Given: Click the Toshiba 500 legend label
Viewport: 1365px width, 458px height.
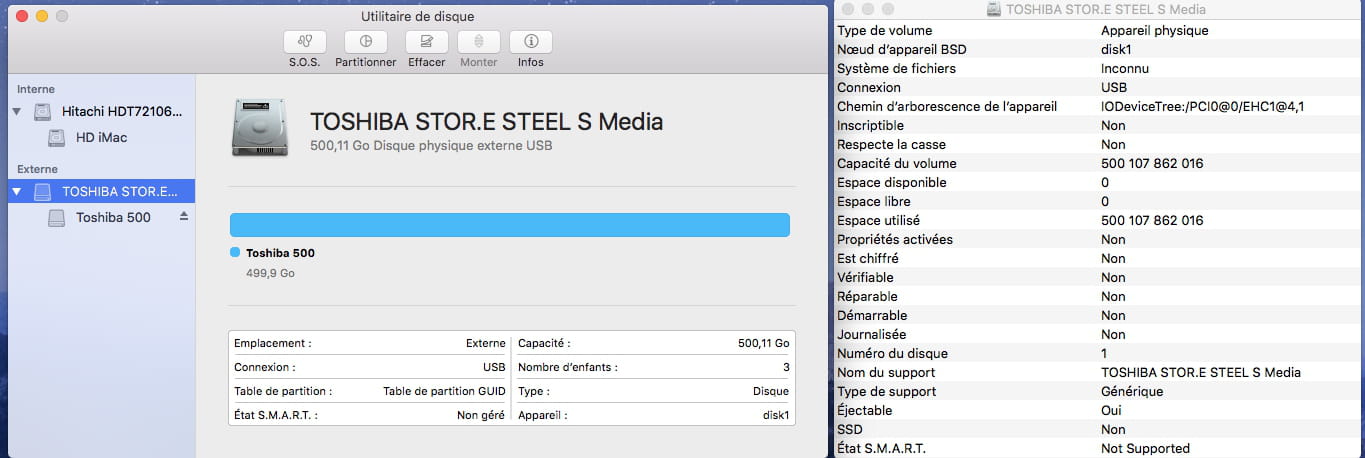Looking at the screenshot, I should tap(280, 253).
